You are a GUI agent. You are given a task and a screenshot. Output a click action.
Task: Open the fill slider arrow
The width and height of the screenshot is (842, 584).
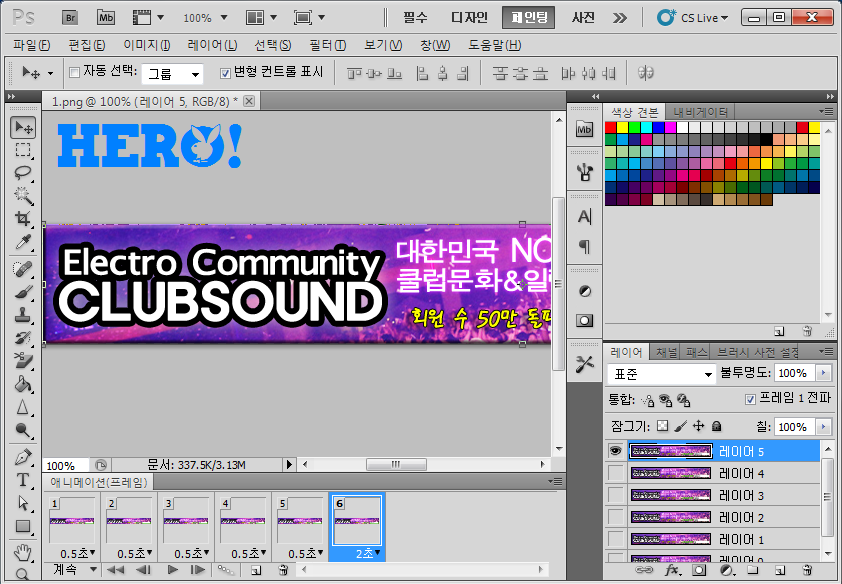click(x=823, y=427)
